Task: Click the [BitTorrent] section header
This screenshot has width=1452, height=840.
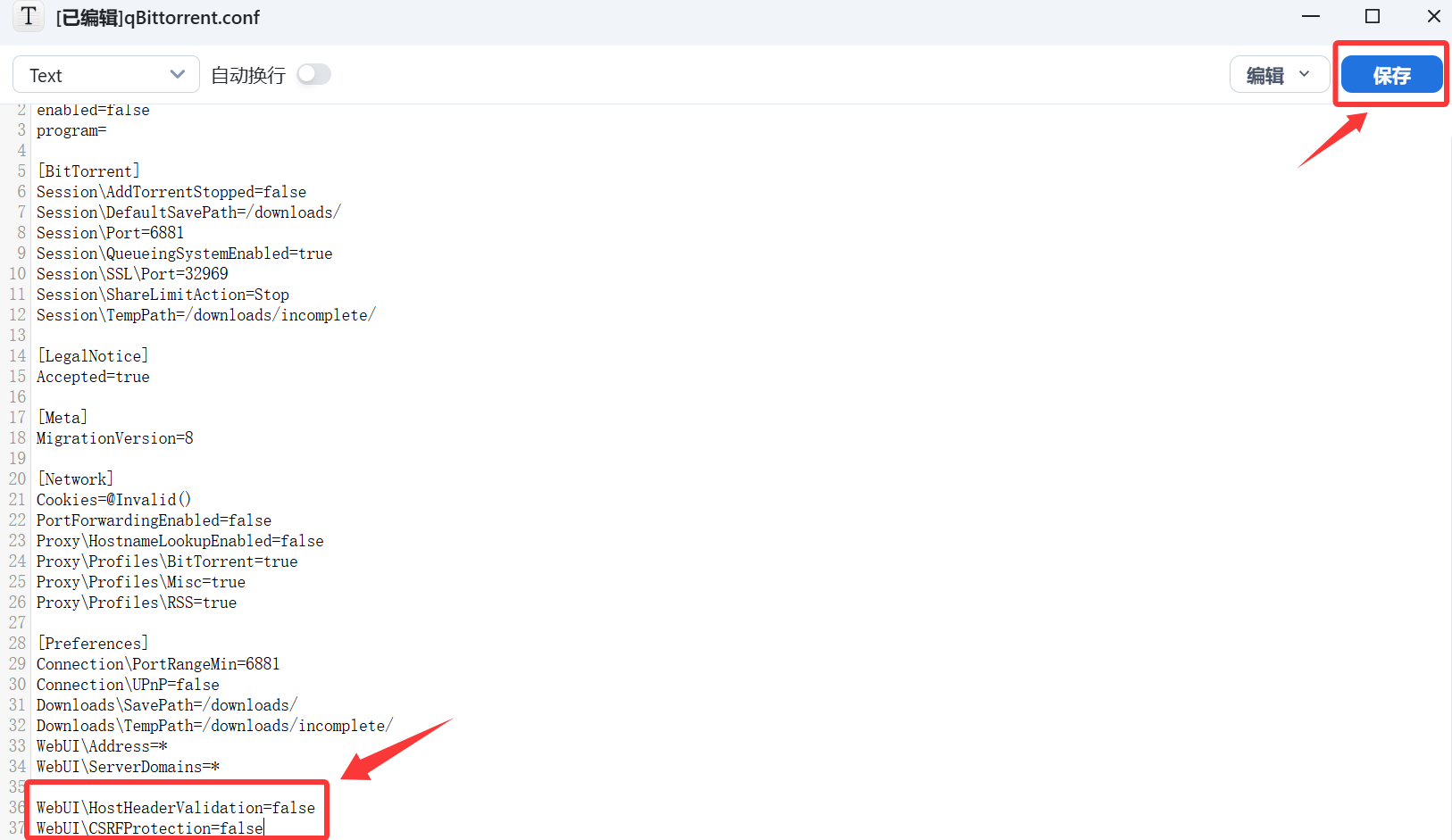Action: coord(88,171)
